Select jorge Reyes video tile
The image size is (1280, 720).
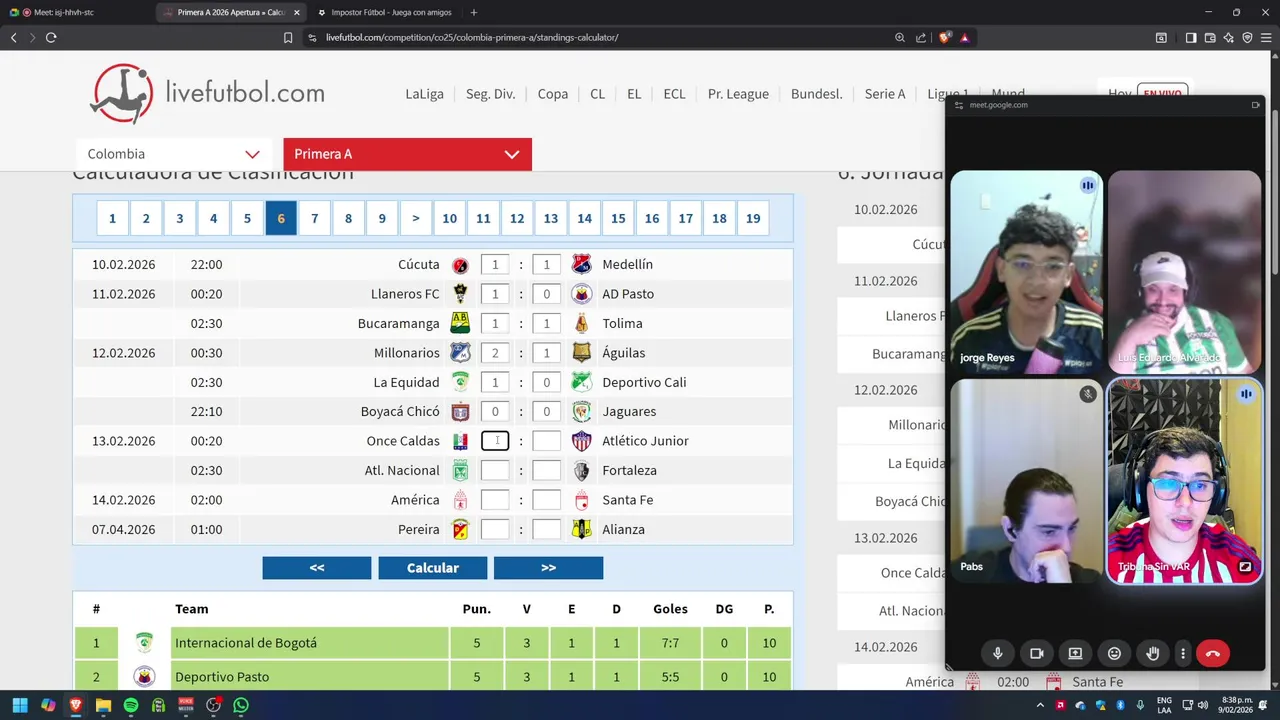(x=1026, y=272)
